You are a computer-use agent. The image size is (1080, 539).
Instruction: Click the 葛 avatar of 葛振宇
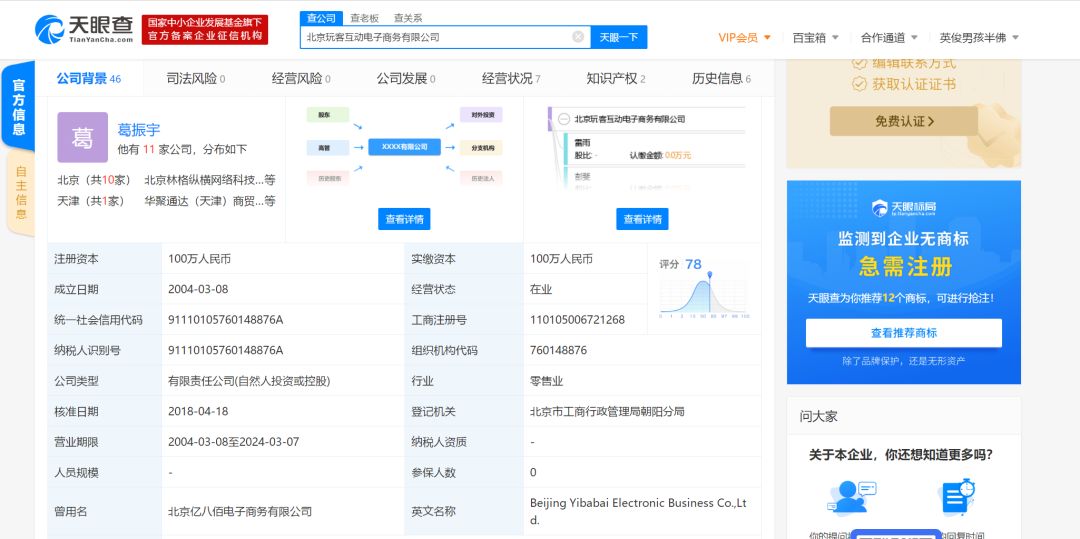pos(82,138)
